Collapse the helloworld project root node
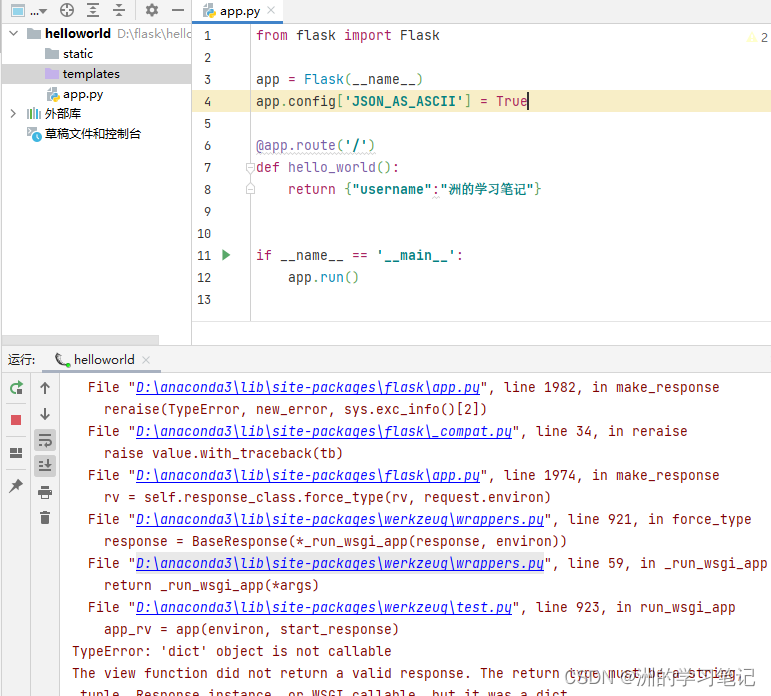The height and width of the screenshot is (696, 771). tap(14, 33)
